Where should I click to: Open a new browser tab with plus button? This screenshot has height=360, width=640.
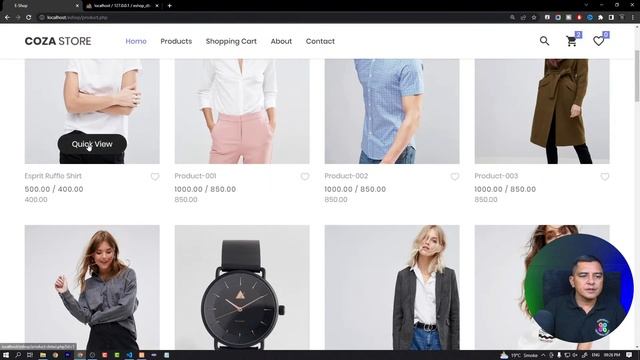169,6
